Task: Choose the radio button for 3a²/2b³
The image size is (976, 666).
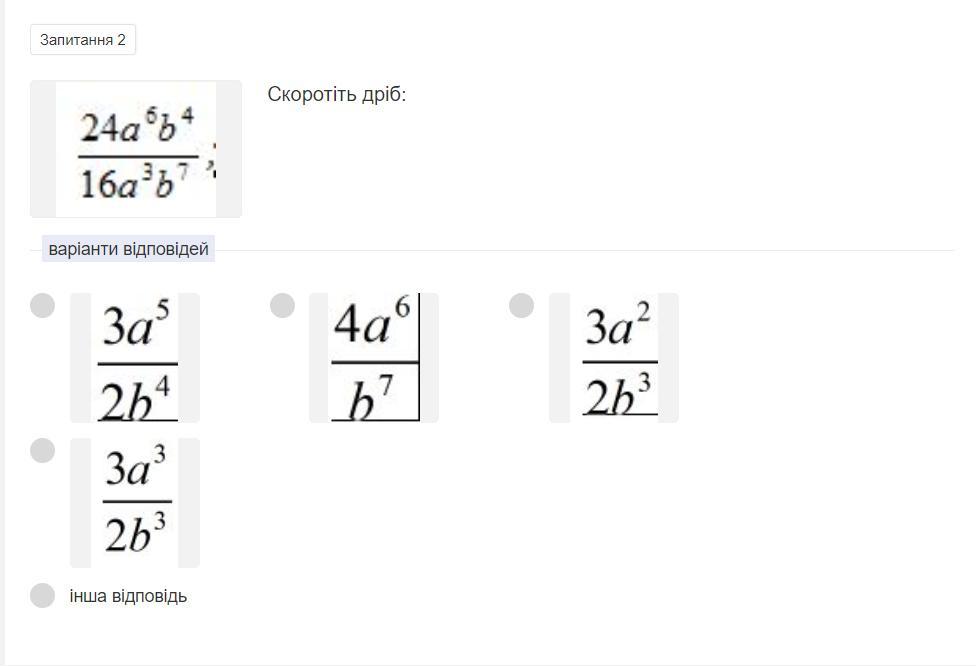Action: click(x=522, y=306)
